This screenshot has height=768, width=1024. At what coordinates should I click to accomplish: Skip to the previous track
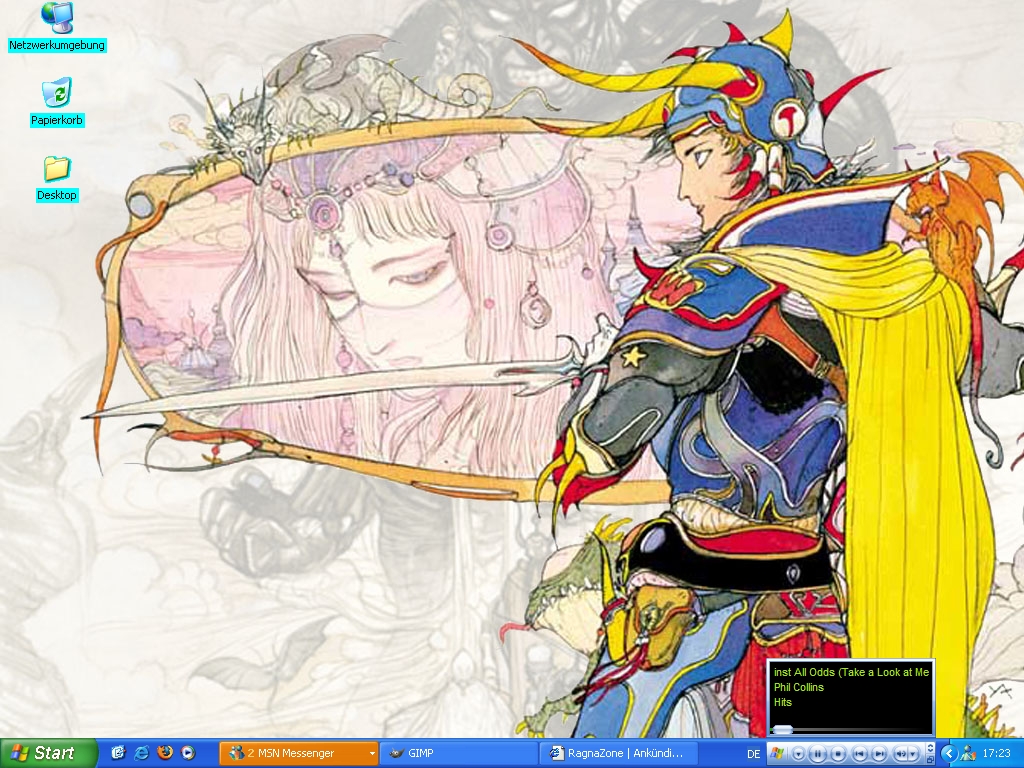coord(859,753)
